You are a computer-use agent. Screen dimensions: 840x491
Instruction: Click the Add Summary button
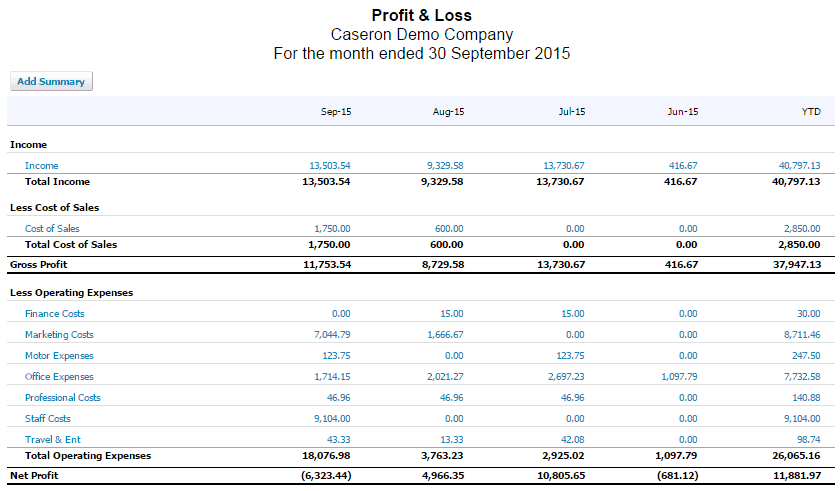(x=51, y=81)
